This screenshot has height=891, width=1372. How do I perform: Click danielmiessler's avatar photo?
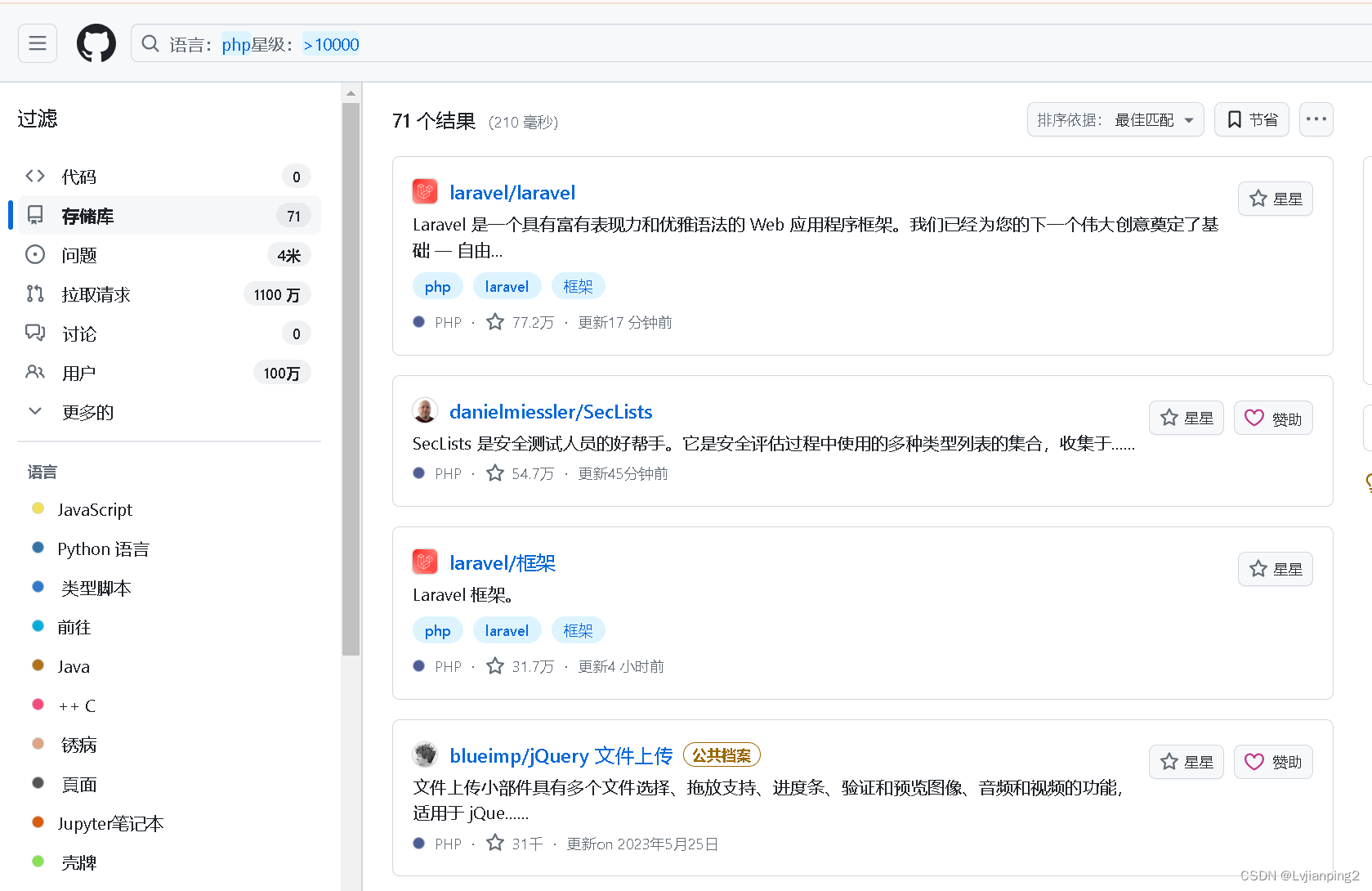click(425, 410)
